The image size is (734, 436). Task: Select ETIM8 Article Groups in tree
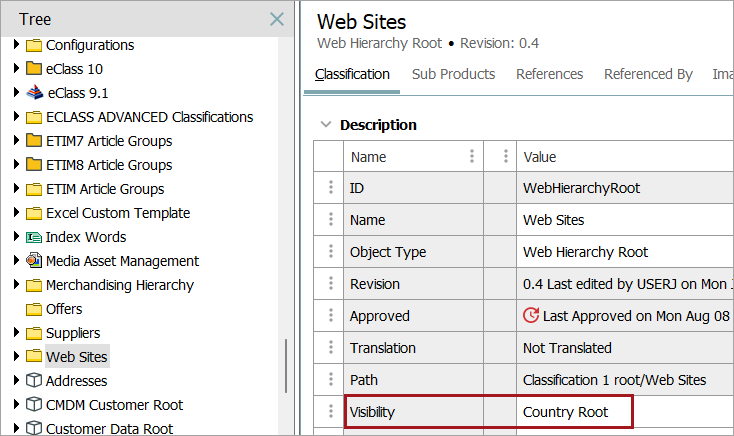108,165
